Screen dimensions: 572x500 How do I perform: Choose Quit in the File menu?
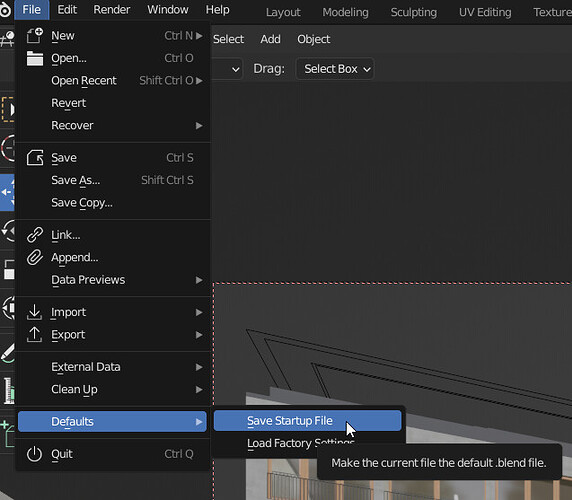point(112,454)
